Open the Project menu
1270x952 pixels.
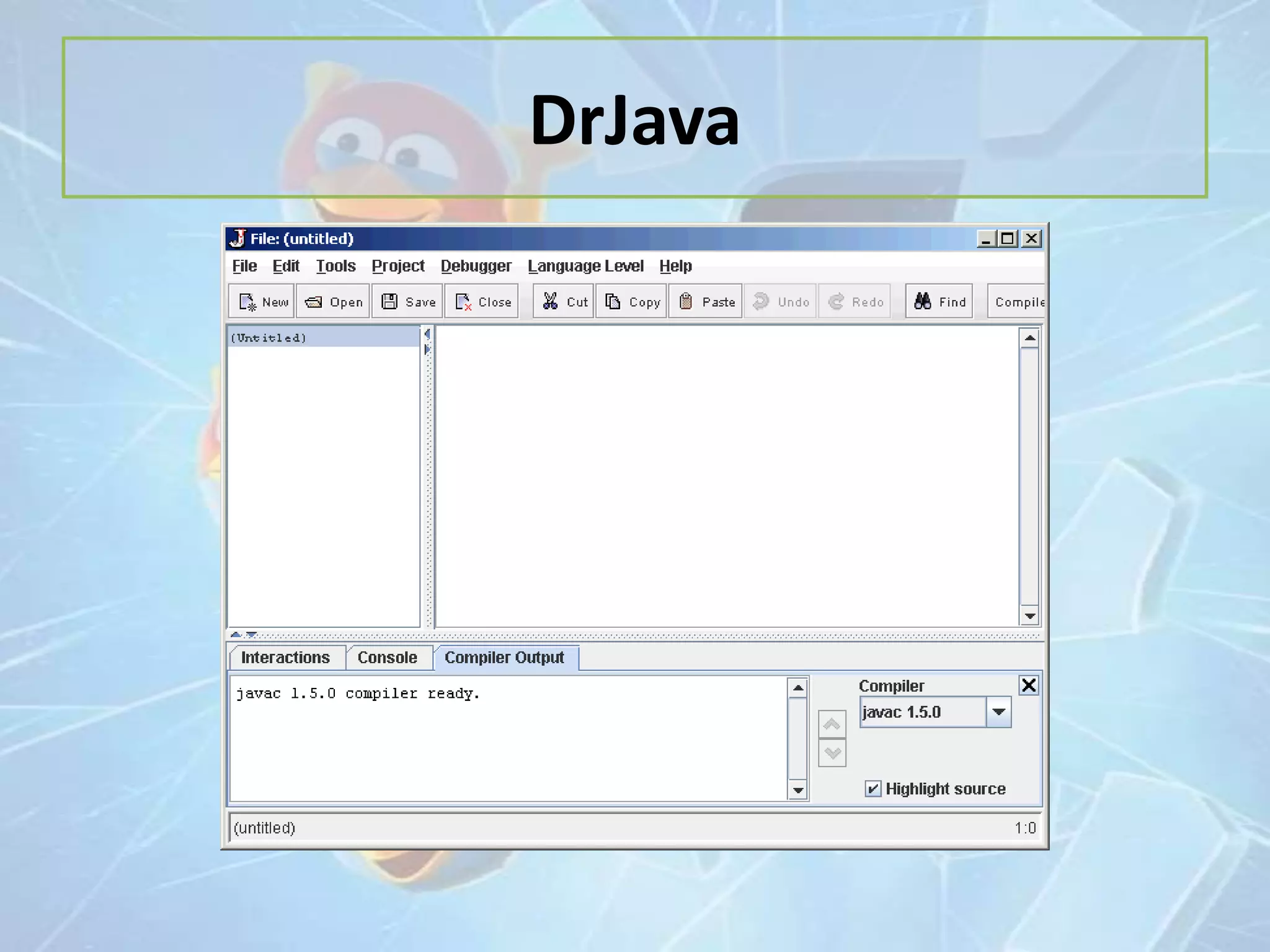(x=398, y=266)
